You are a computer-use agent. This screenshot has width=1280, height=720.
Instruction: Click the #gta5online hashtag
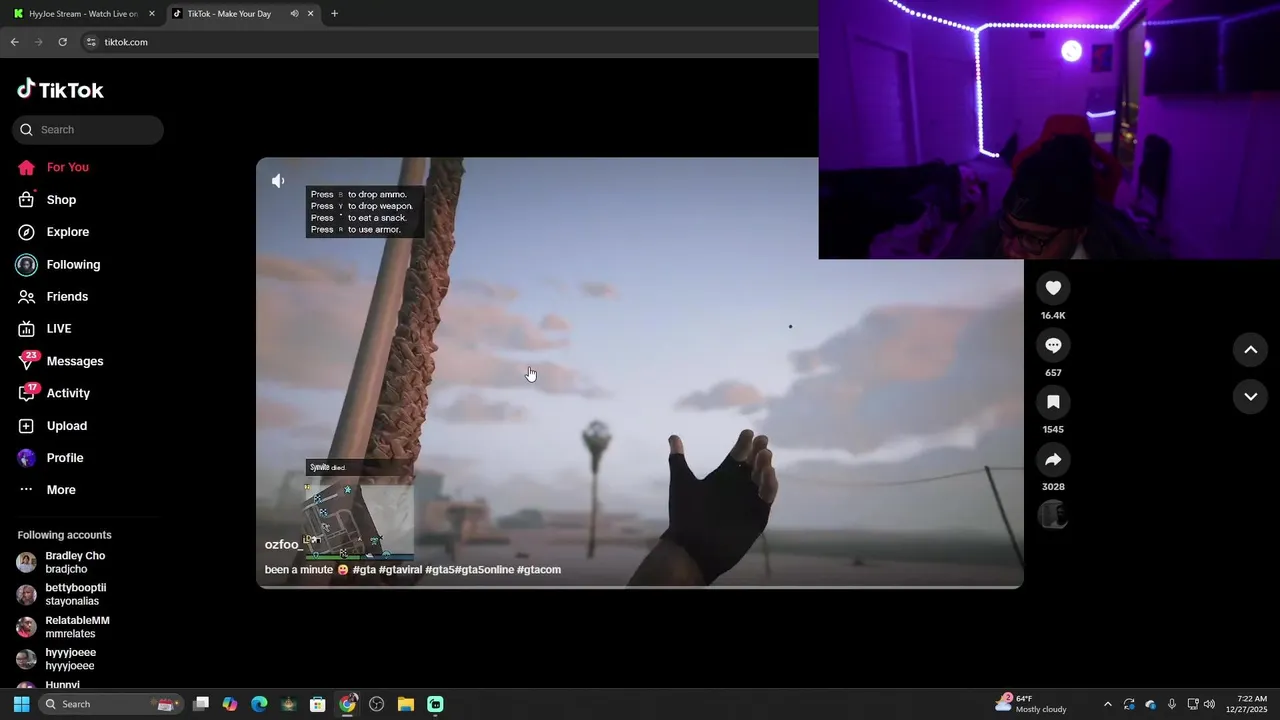point(484,570)
